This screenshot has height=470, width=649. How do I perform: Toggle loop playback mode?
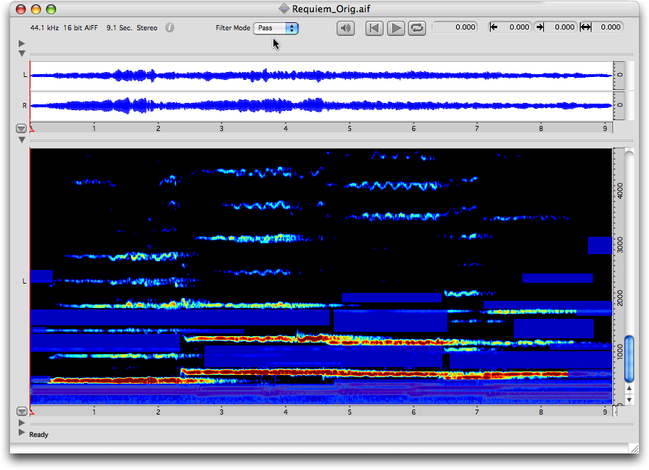coord(415,28)
